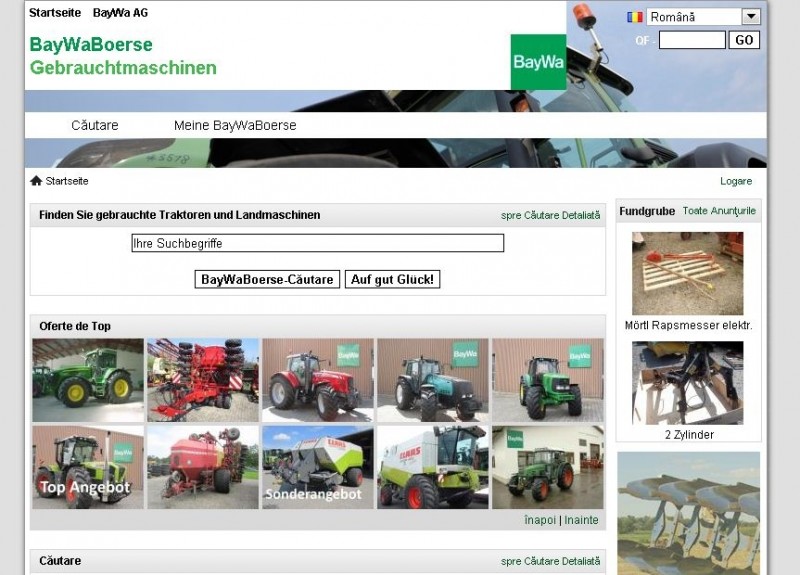Viewport: 800px width, 575px height.
Task: Click the BayWa green logo
Action: (x=538, y=62)
